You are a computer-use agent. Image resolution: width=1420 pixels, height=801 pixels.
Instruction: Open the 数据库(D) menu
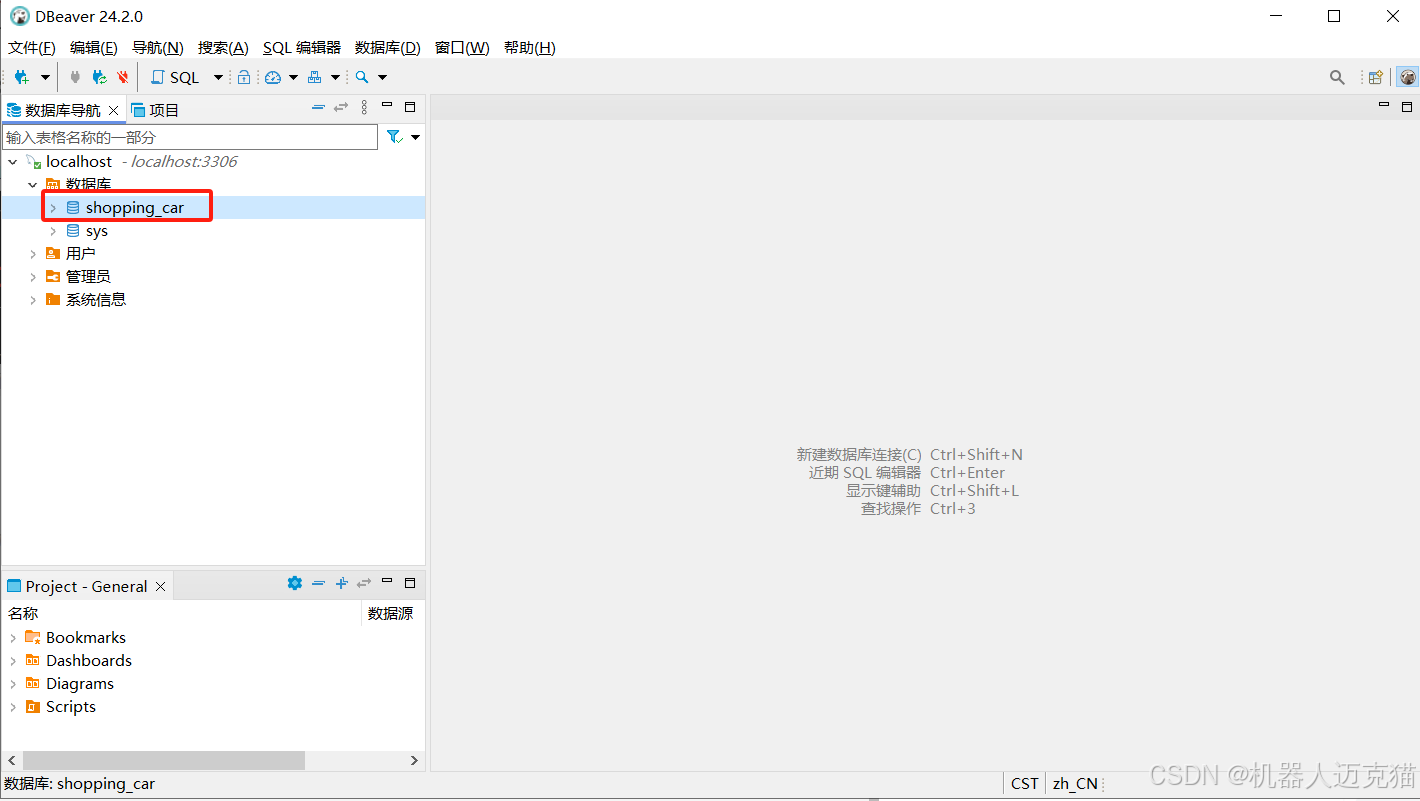(388, 48)
